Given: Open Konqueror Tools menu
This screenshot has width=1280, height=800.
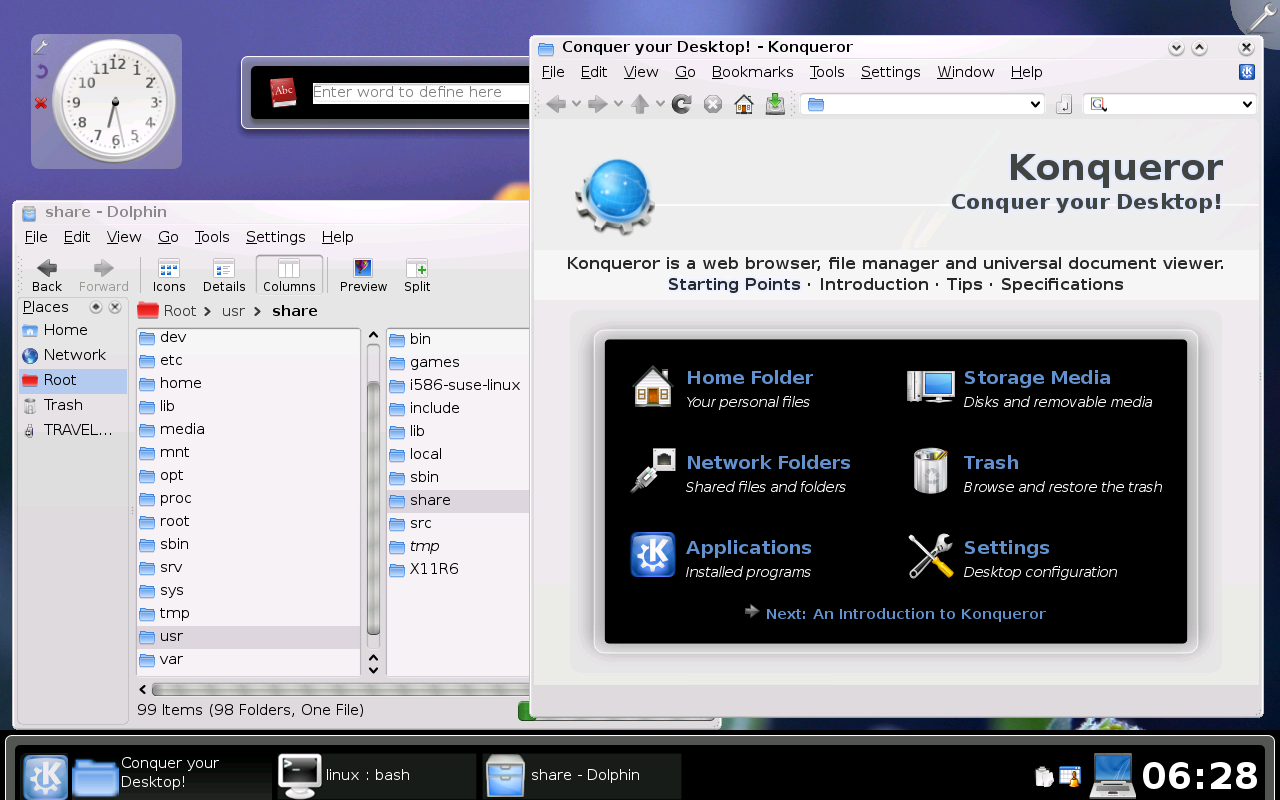Looking at the screenshot, I should tap(827, 72).
